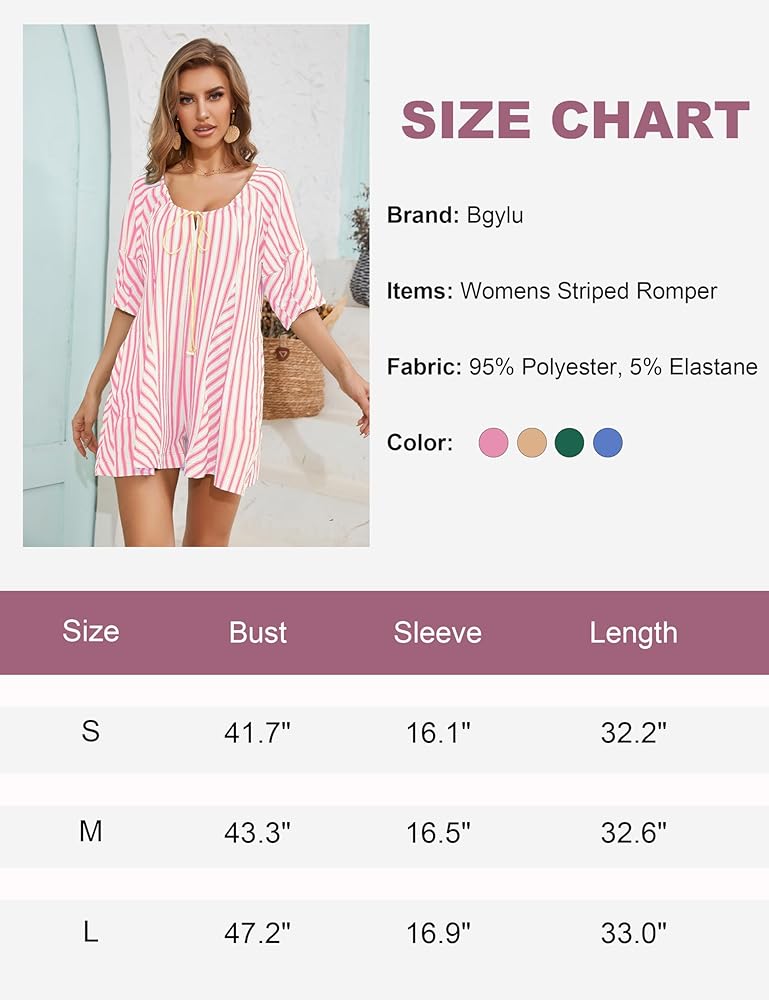The width and height of the screenshot is (769, 1000).
Task: Select the size M row label
Action: tap(91, 832)
